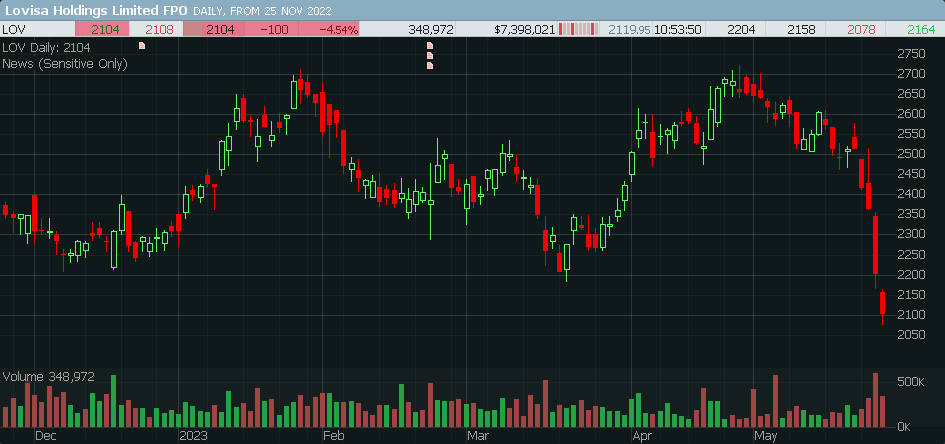Click the 2600 price axis label
This screenshot has width=945, height=444.
click(x=911, y=114)
